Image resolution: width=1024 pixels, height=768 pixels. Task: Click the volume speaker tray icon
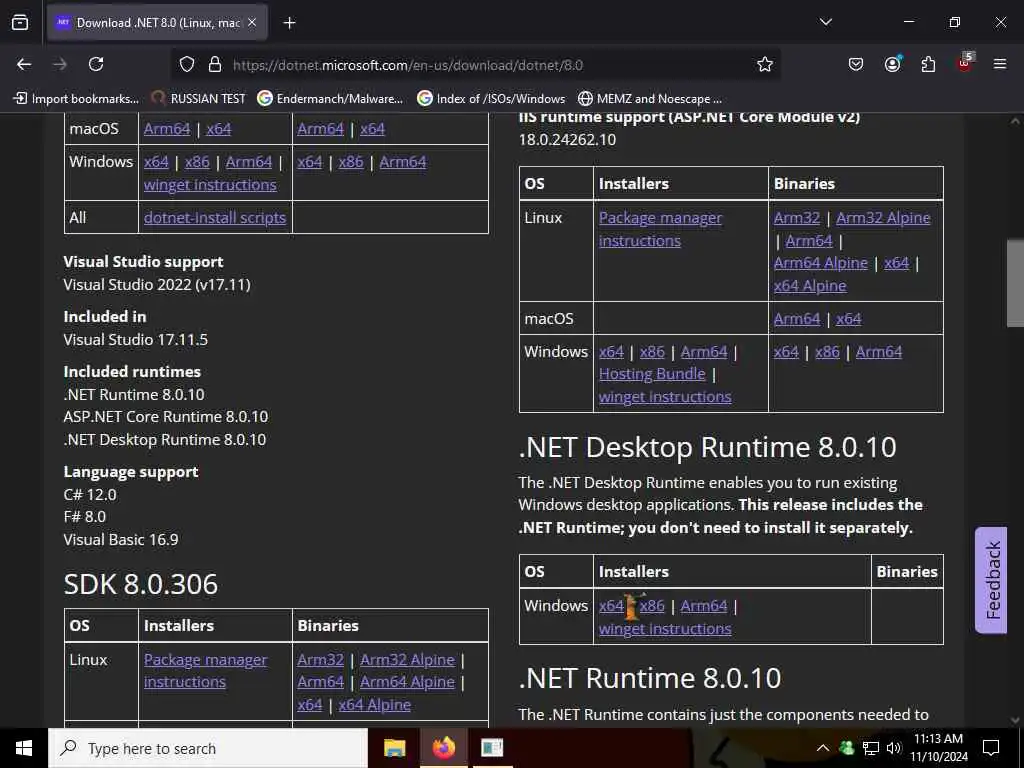click(x=893, y=748)
